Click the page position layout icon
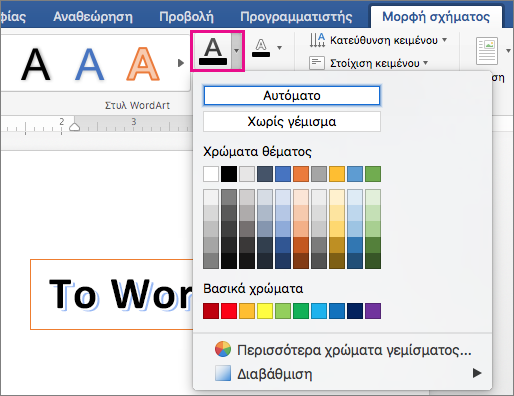This screenshot has width=514, height=396. (487, 51)
